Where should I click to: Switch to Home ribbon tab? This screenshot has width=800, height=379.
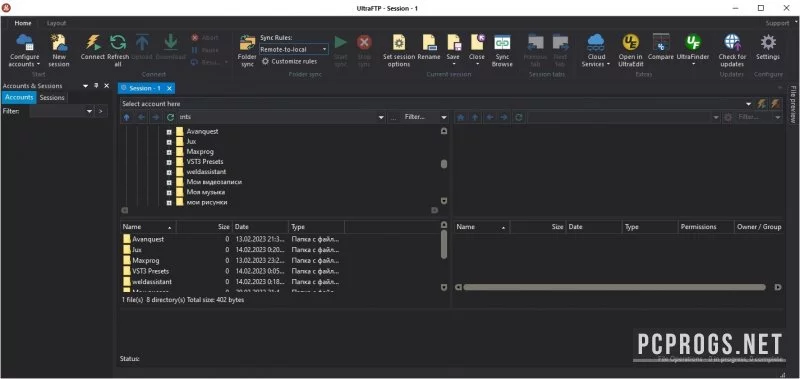23,23
